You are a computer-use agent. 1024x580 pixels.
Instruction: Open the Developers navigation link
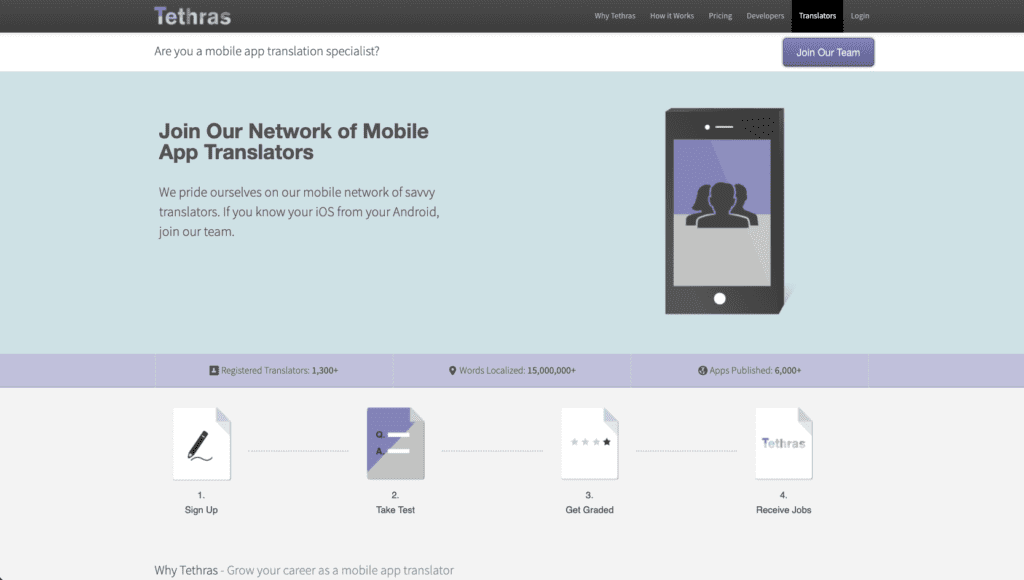[765, 16]
